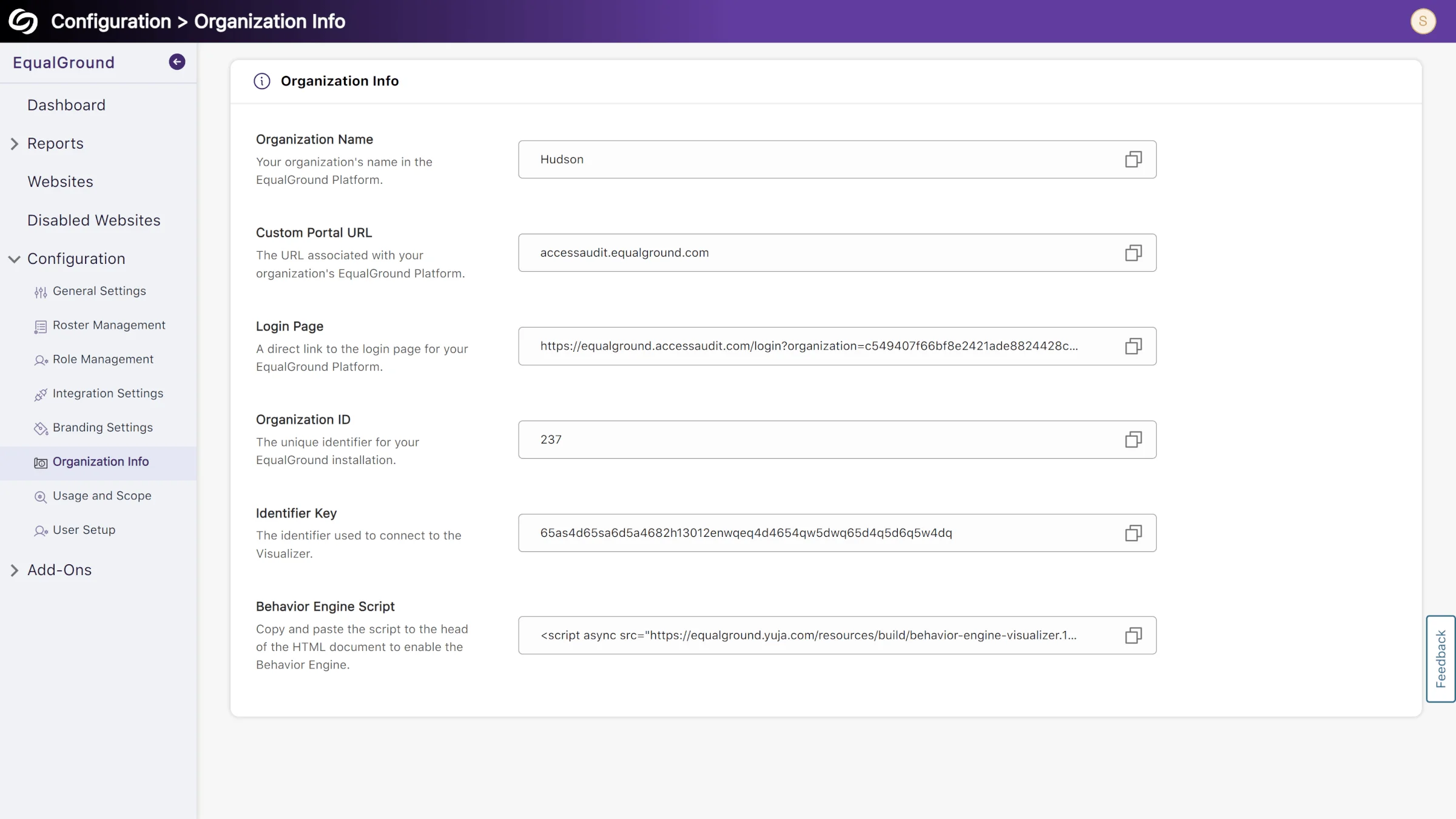
Task: Click the General Settings sliders icon
Action: (41, 292)
